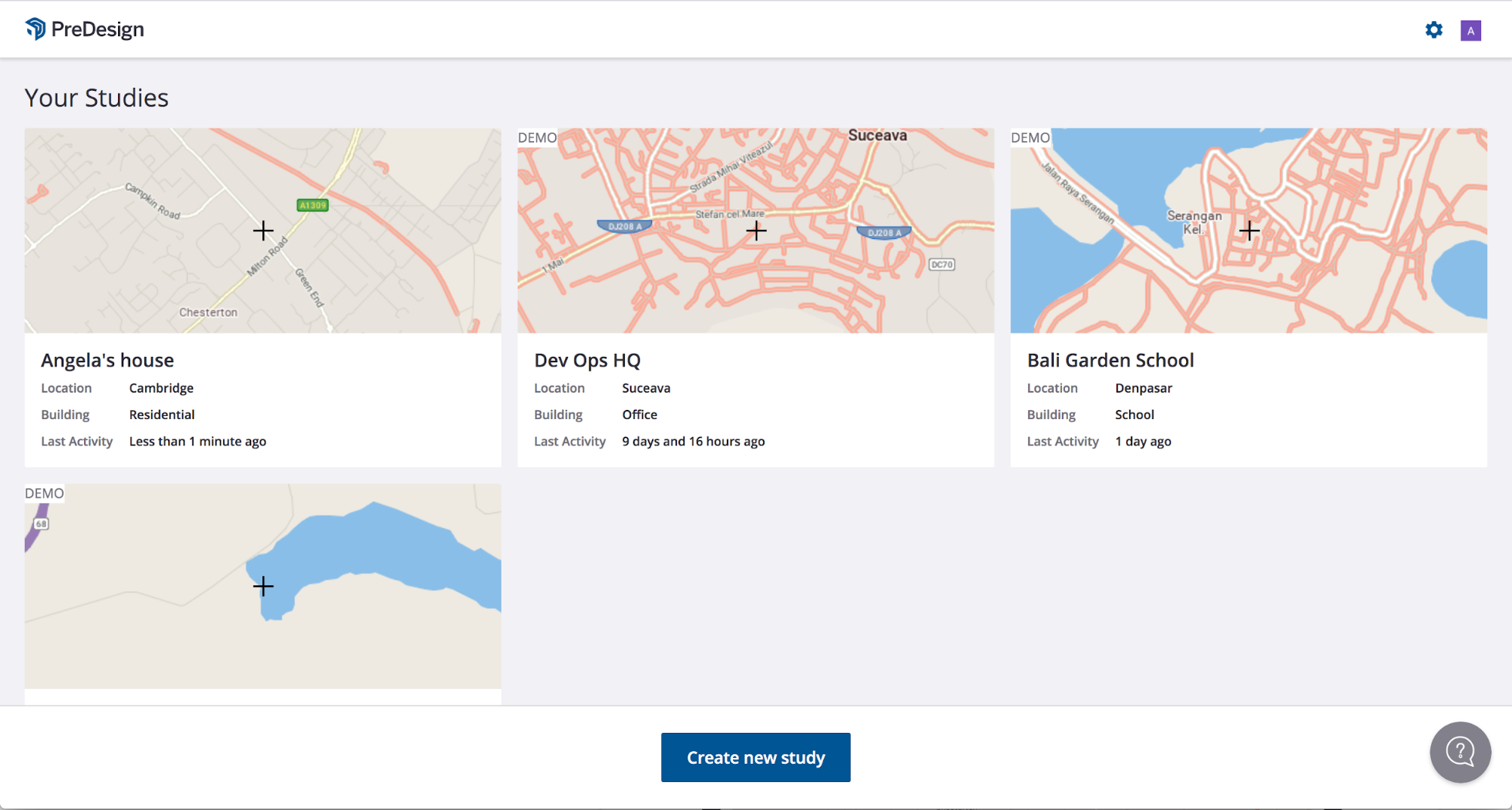Click the 'School' building value
Viewport: 1512px width, 810px height.
(x=1135, y=414)
